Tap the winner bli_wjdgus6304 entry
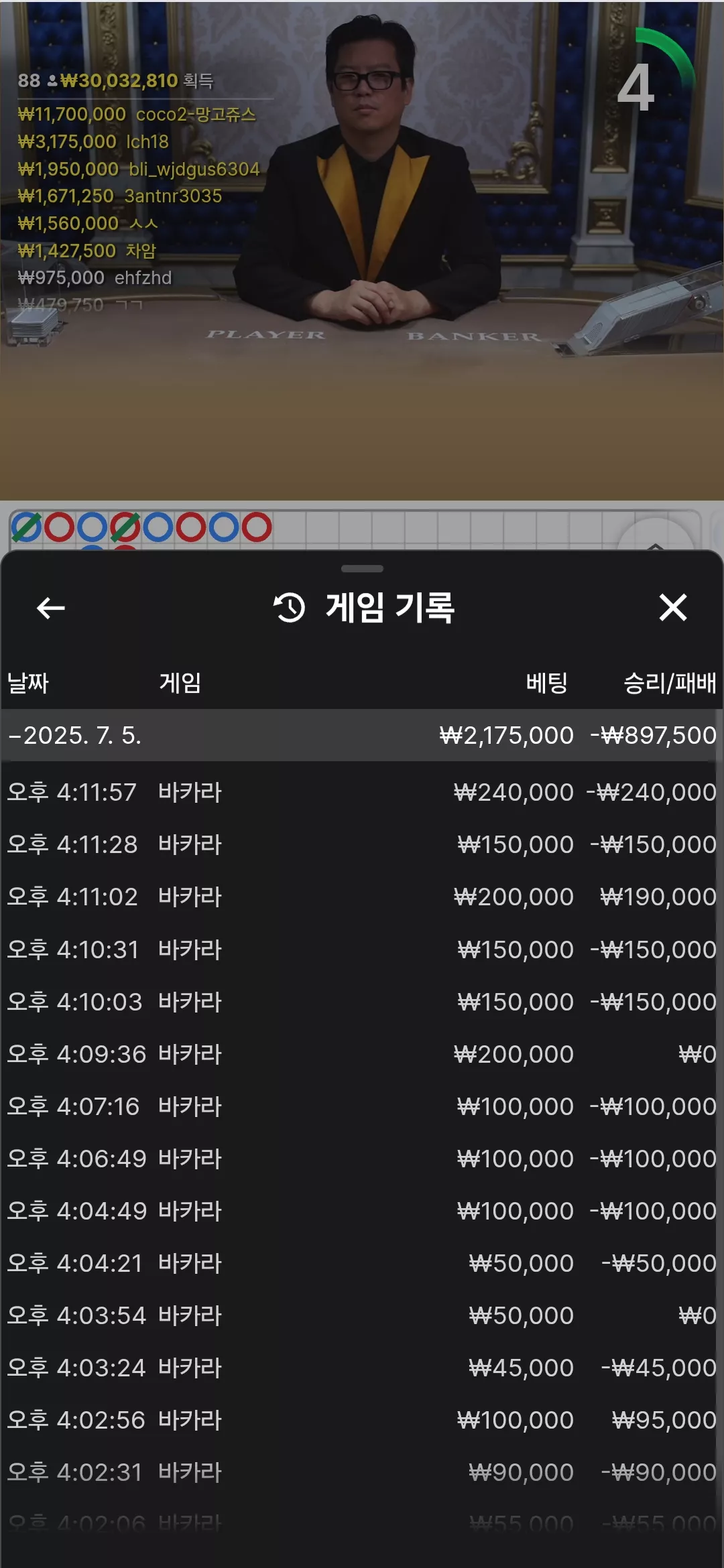Image resolution: width=724 pixels, height=1568 pixels. click(138, 169)
